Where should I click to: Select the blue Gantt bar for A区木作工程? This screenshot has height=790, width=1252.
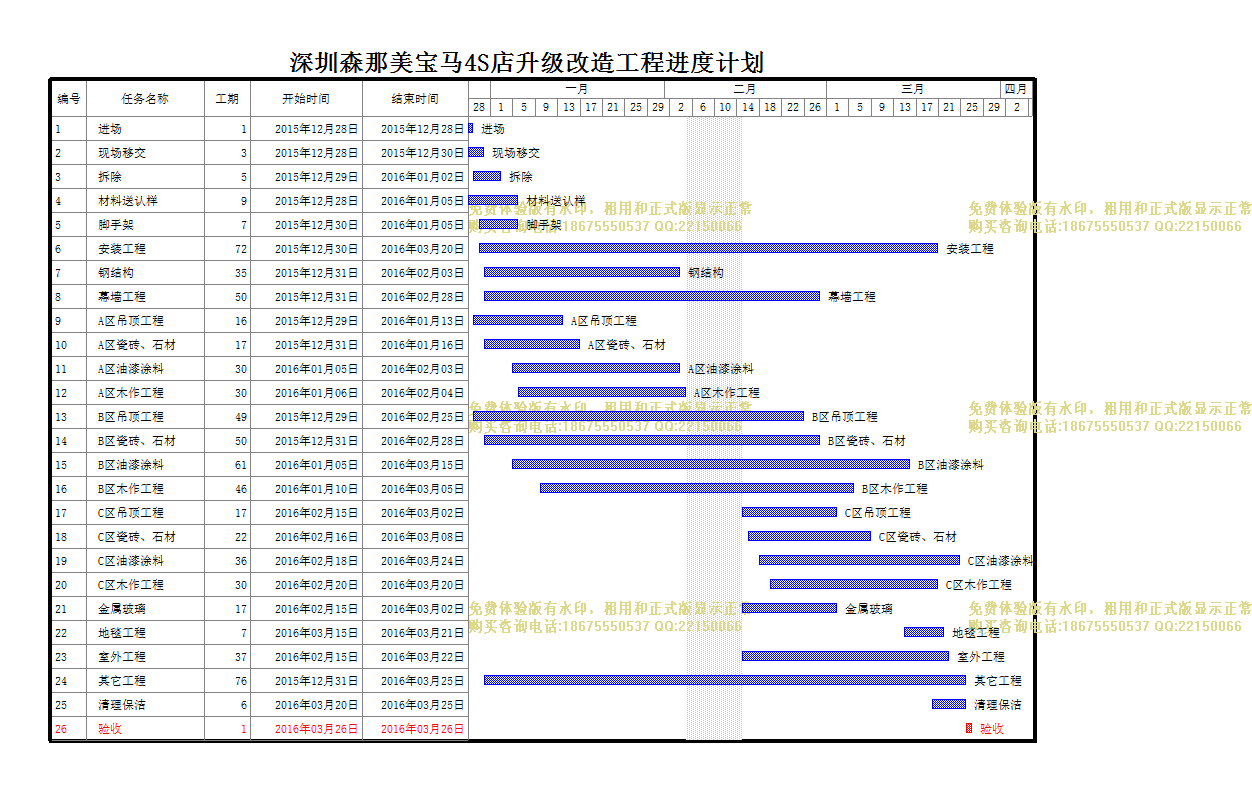tap(602, 392)
